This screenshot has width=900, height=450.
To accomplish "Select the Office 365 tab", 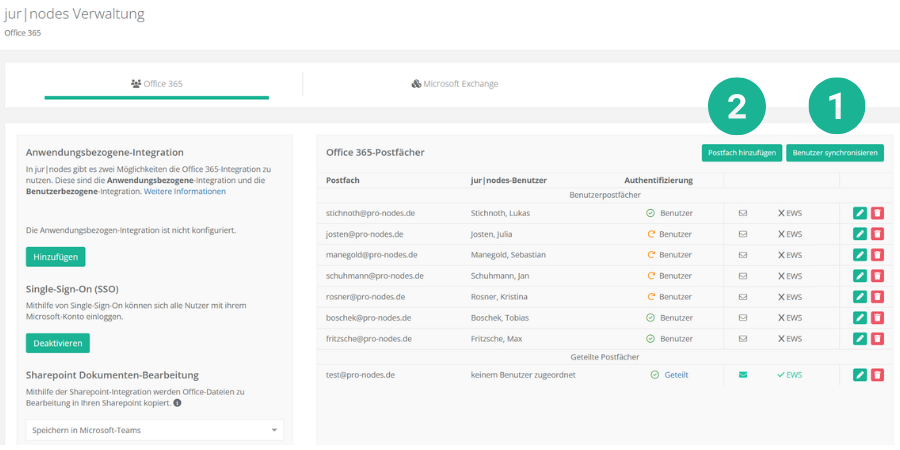I will coord(157,84).
